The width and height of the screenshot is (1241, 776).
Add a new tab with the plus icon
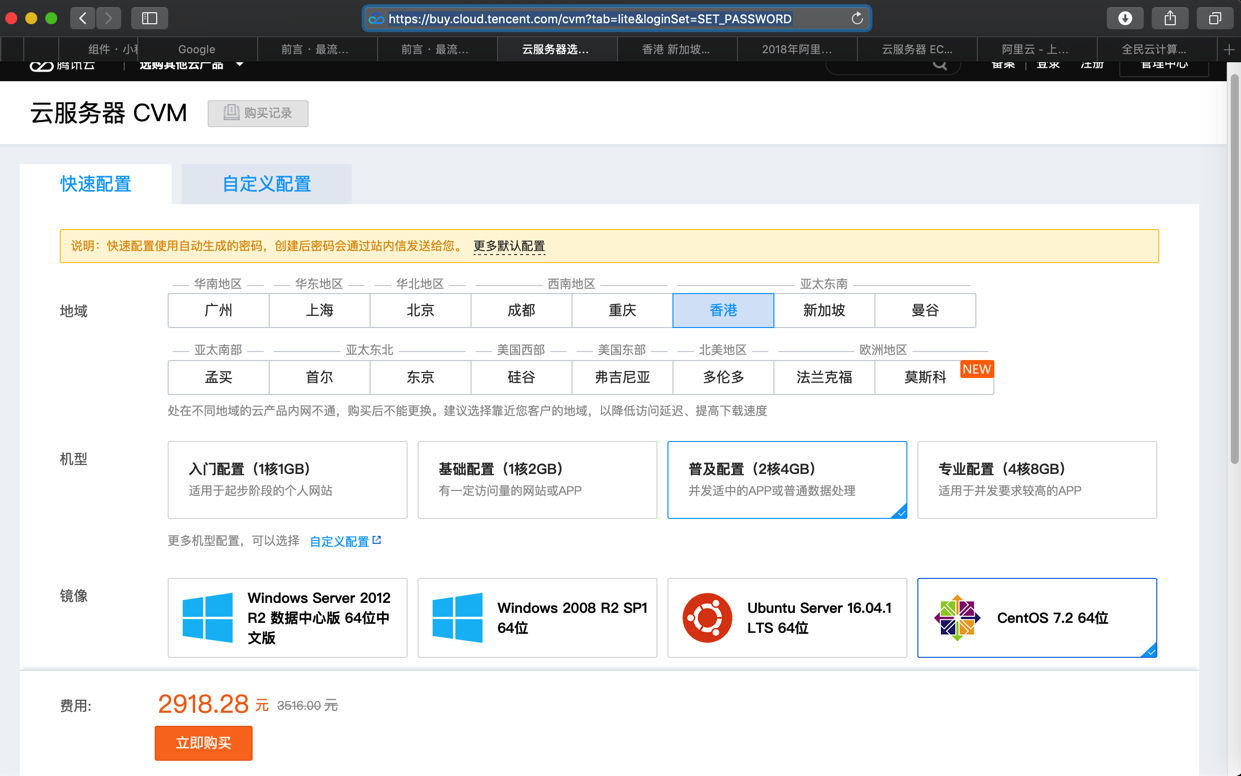(x=1229, y=49)
